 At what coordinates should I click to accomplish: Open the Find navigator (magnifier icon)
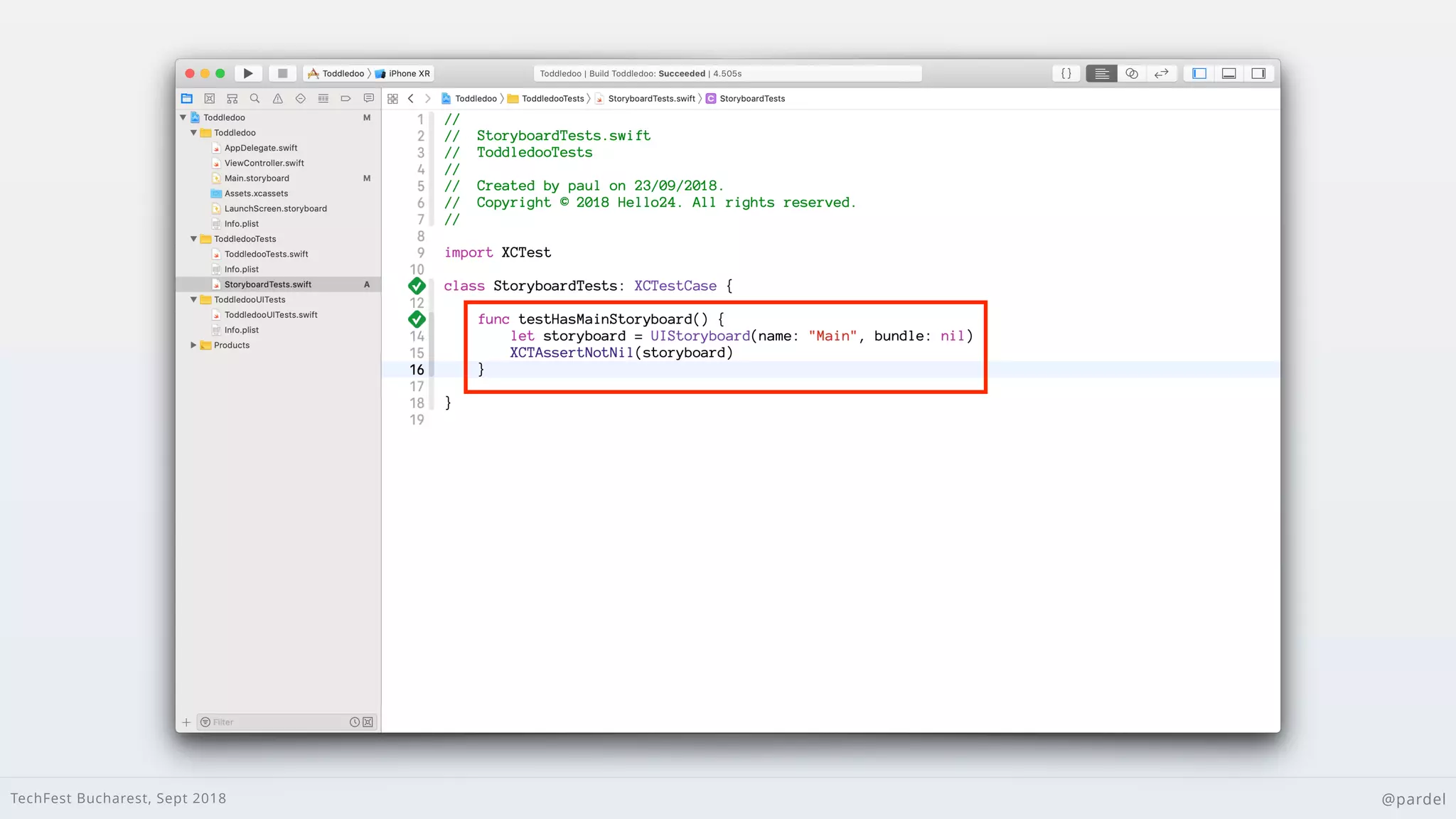(x=255, y=99)
